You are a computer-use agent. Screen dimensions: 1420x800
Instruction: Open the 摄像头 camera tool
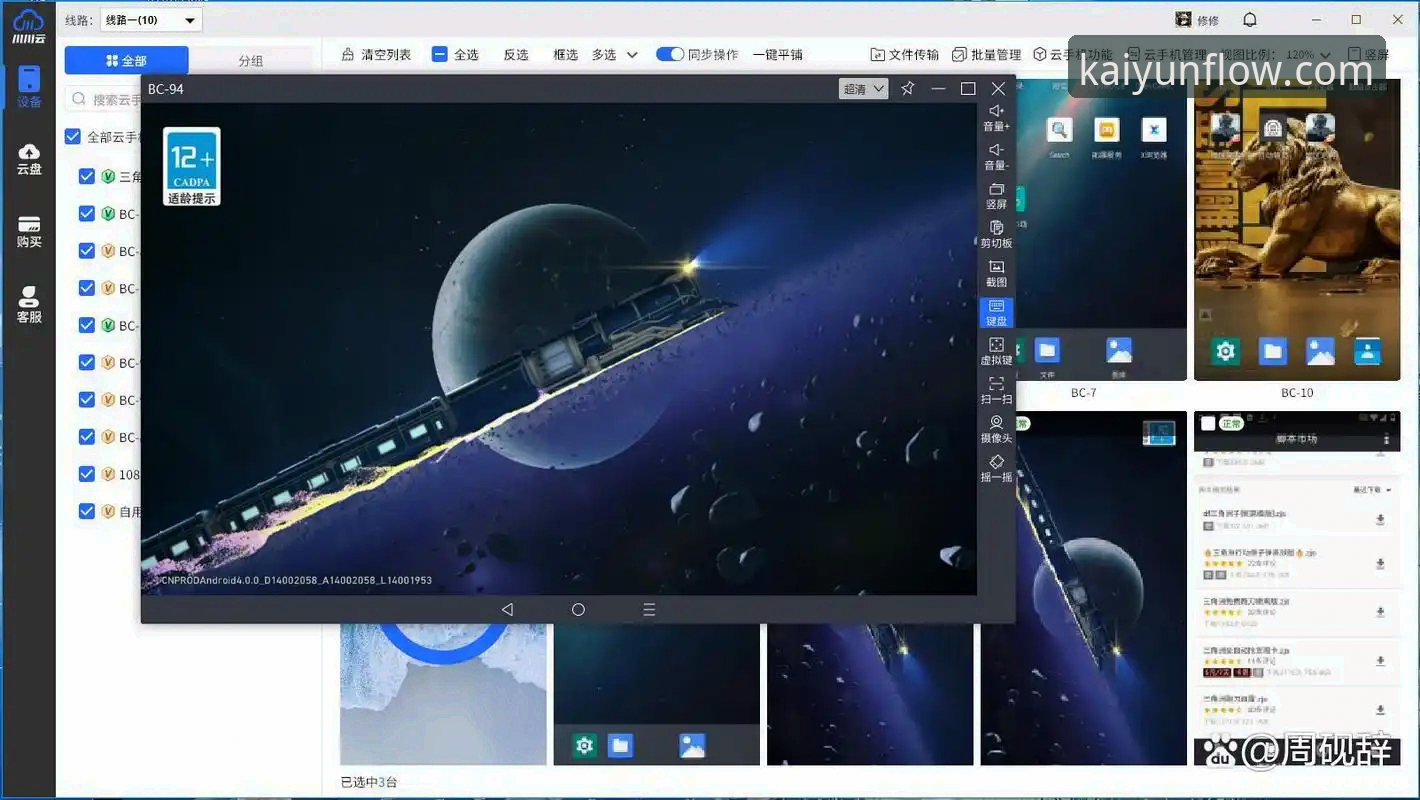coord(996,429)
